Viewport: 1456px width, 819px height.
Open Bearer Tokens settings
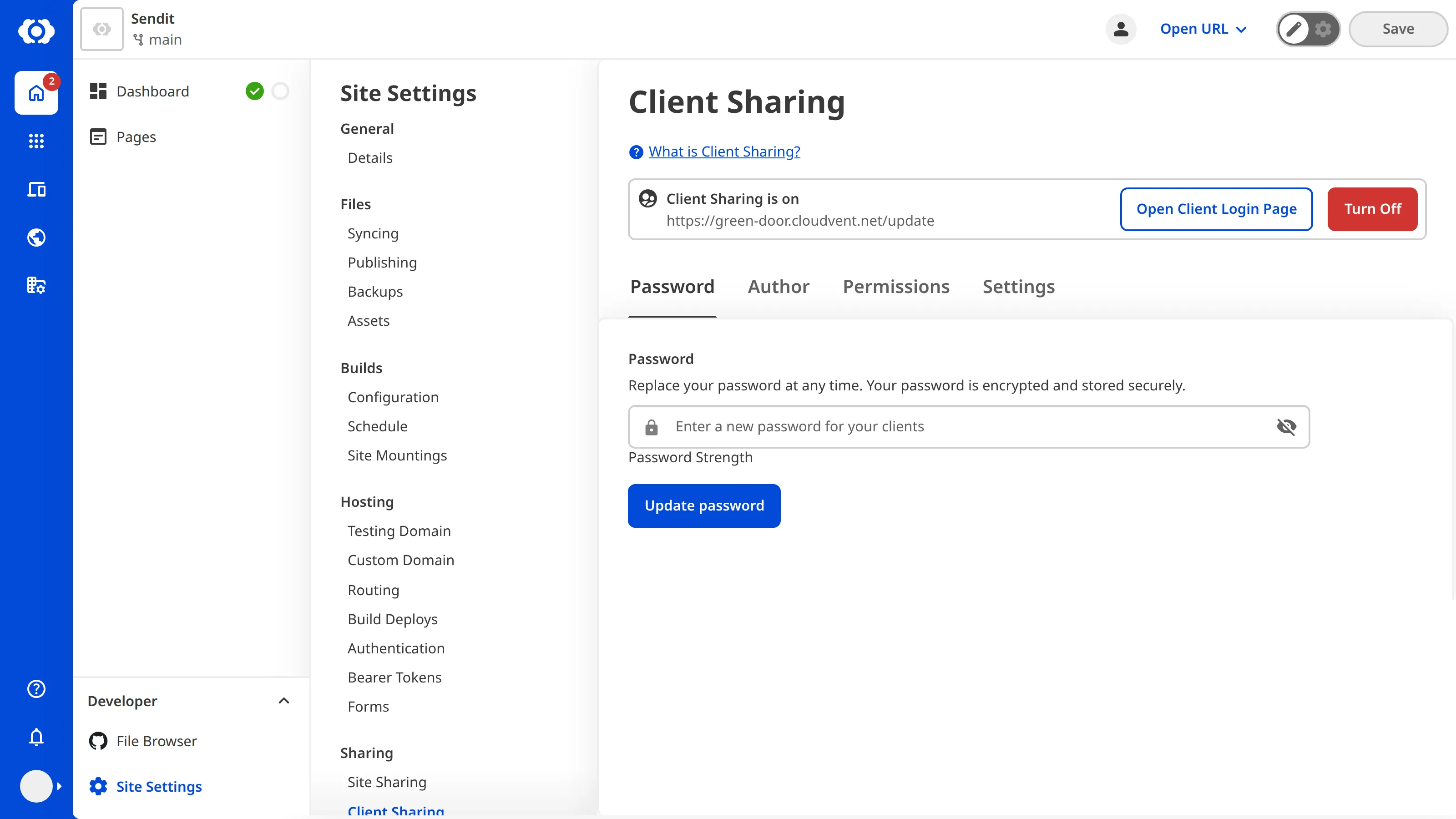(394, 677)
